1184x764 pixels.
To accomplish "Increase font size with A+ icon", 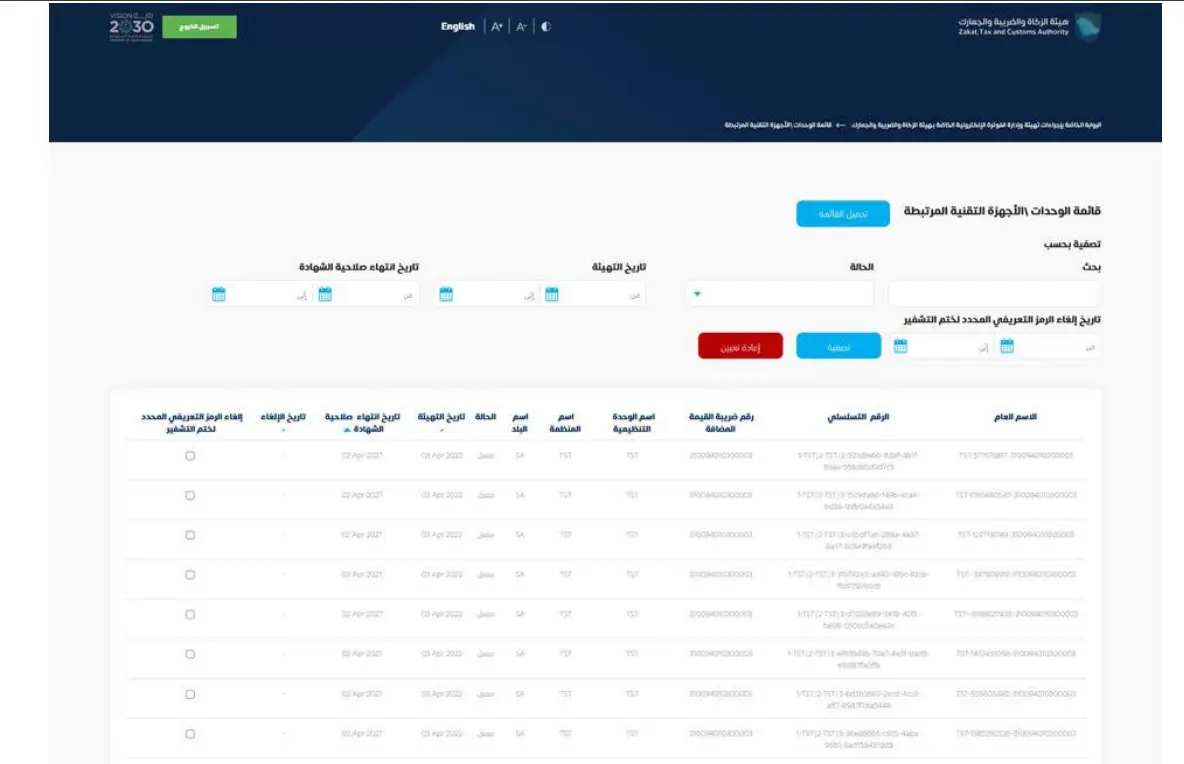I will tap(497, 27).
